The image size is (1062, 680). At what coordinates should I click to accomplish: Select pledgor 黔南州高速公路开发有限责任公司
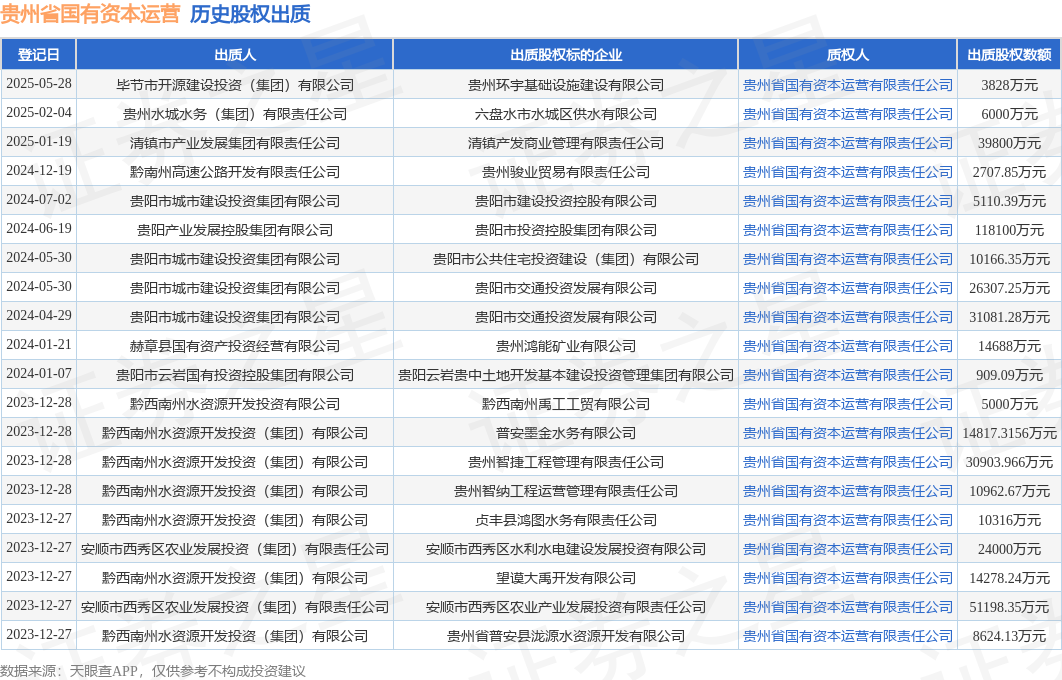(235, 172)
